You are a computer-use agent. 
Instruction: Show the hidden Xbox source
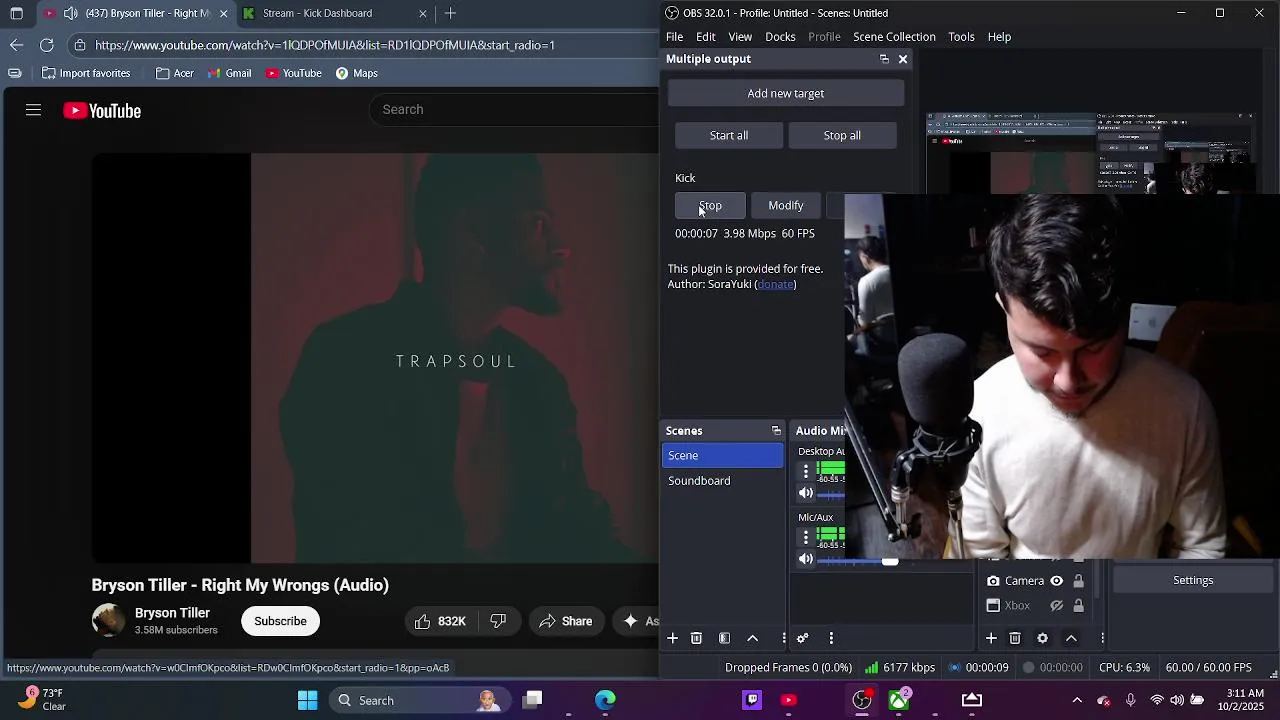tap(1056, 606)
